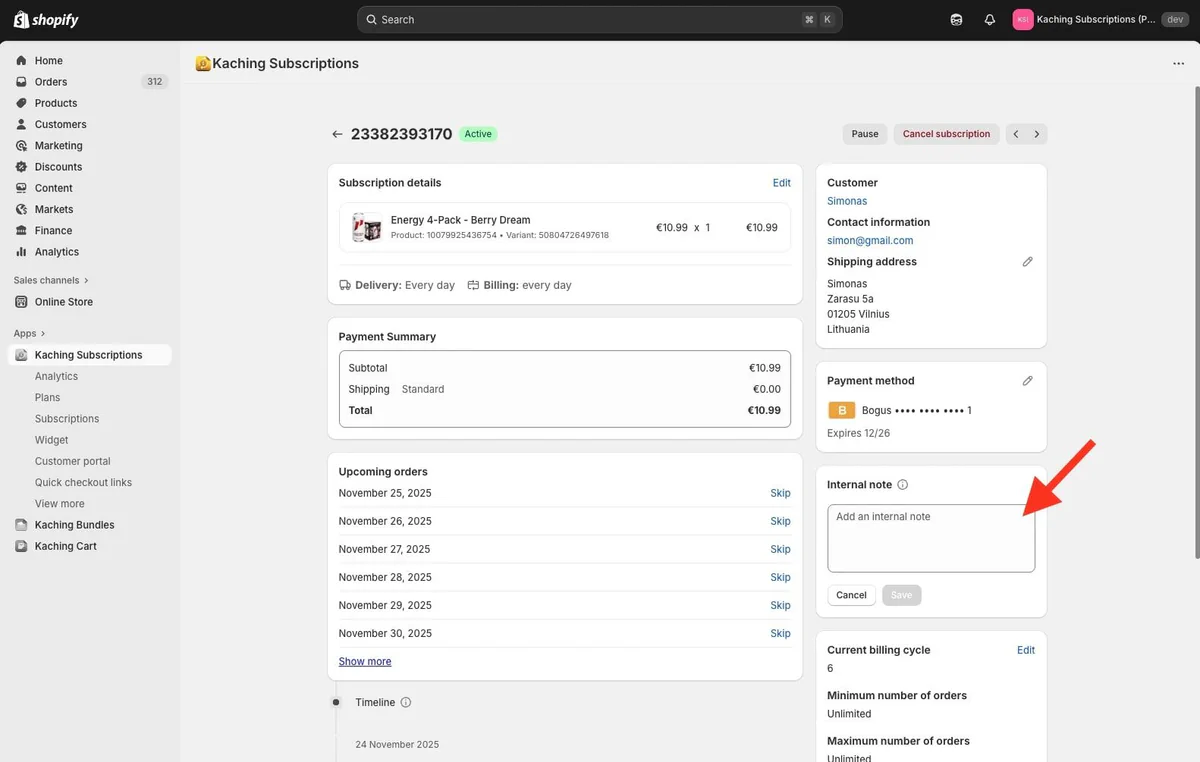
Task: Click the Shopify logo
Action: [46, 20]
